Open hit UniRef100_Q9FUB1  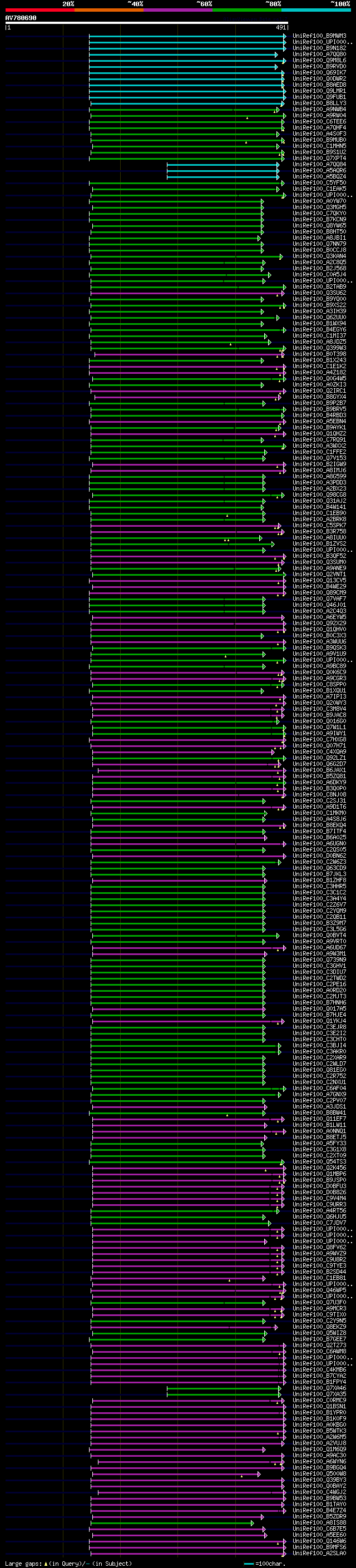(x=319, y=97)
